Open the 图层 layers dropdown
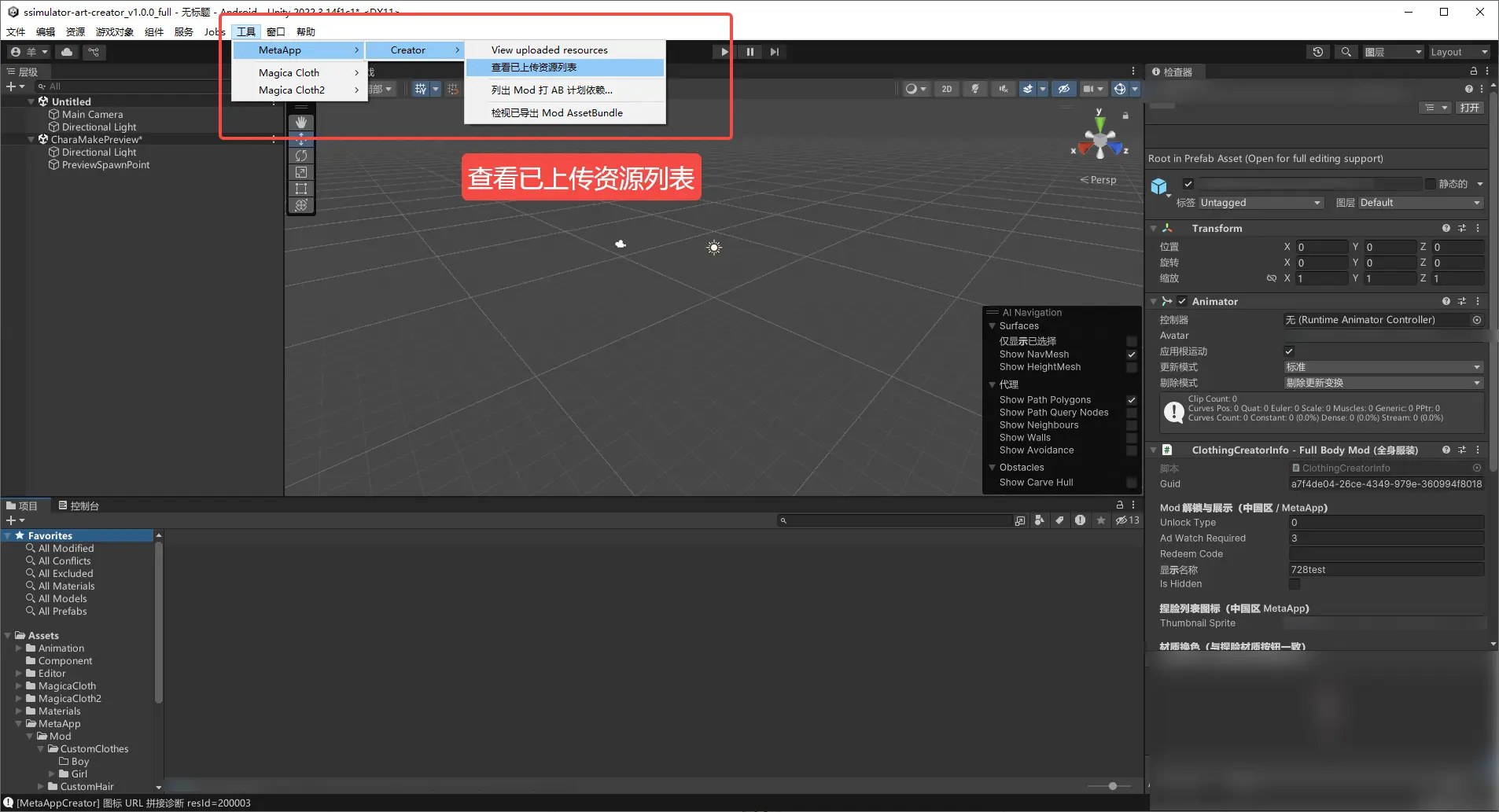The width and height of the screenshot is (1499, 812). [1394, 52]
